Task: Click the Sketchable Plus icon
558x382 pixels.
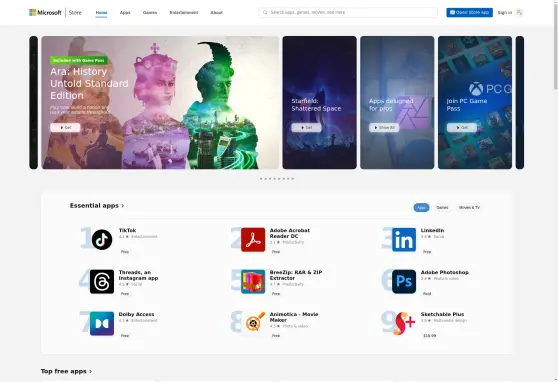Action: click(x=404, y=324)
